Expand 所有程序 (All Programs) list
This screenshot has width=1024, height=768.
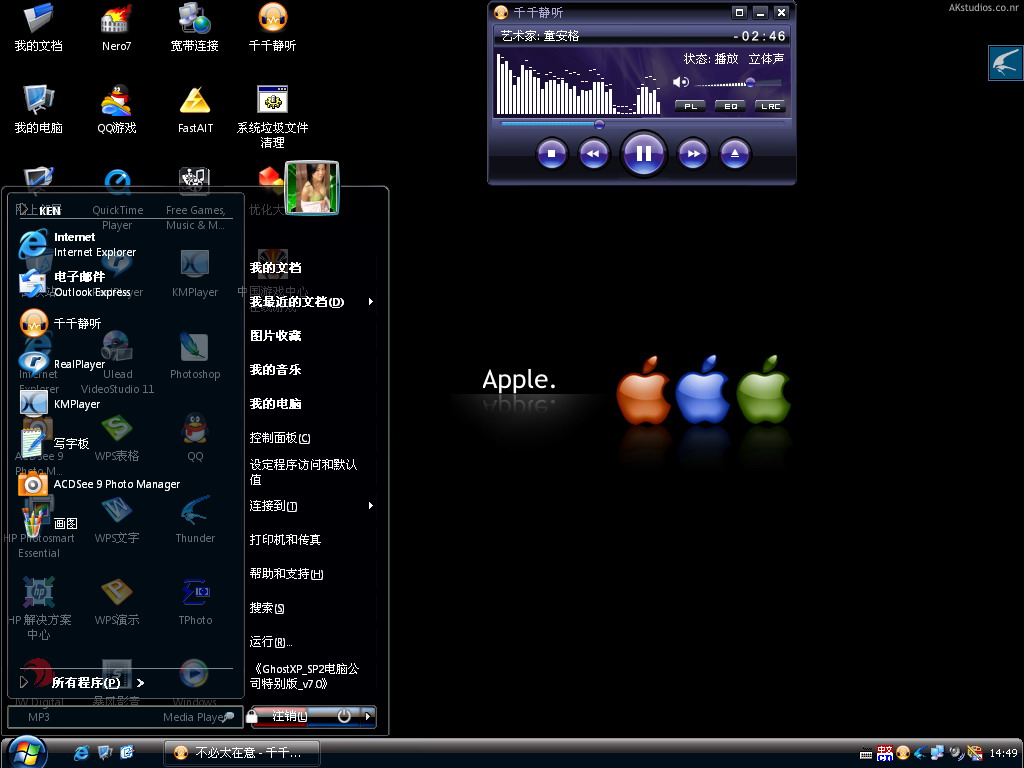pos(86,683)
